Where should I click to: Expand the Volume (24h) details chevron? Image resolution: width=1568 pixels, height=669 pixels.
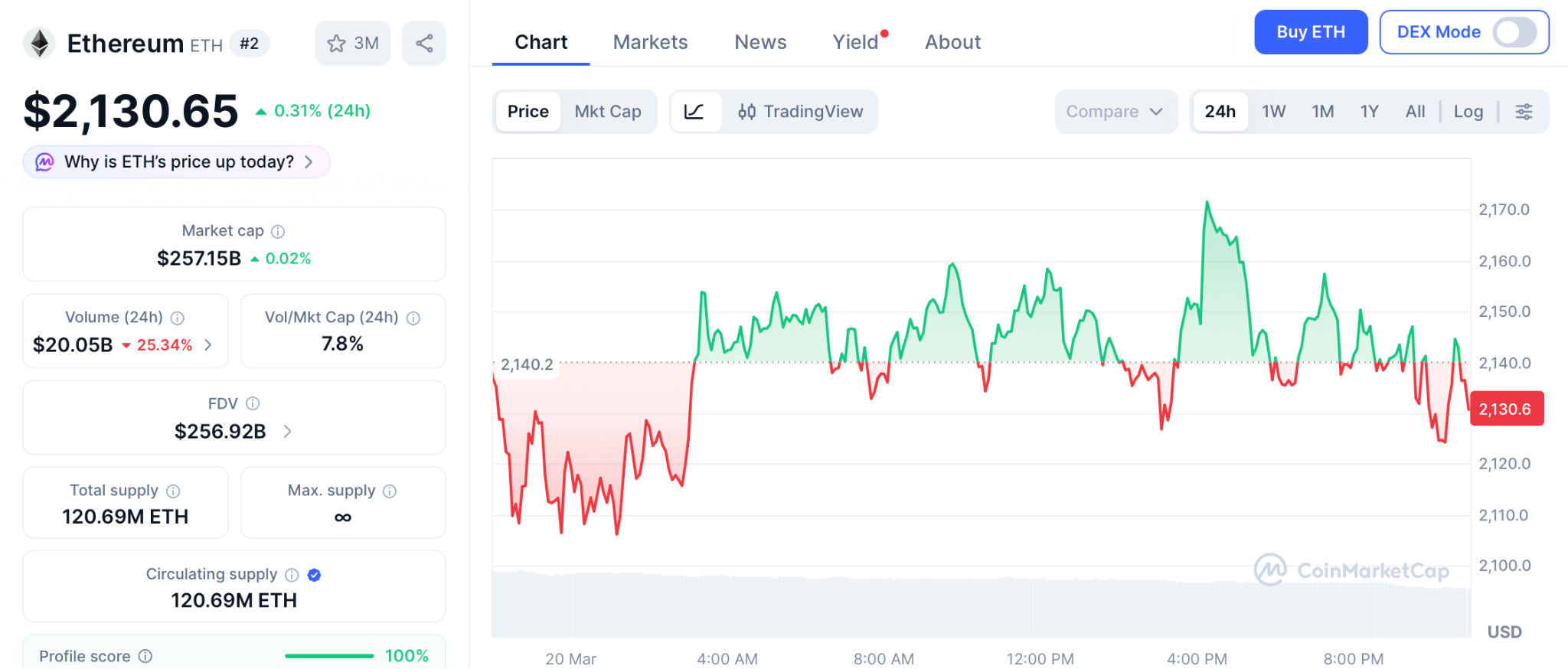[208, 345]
